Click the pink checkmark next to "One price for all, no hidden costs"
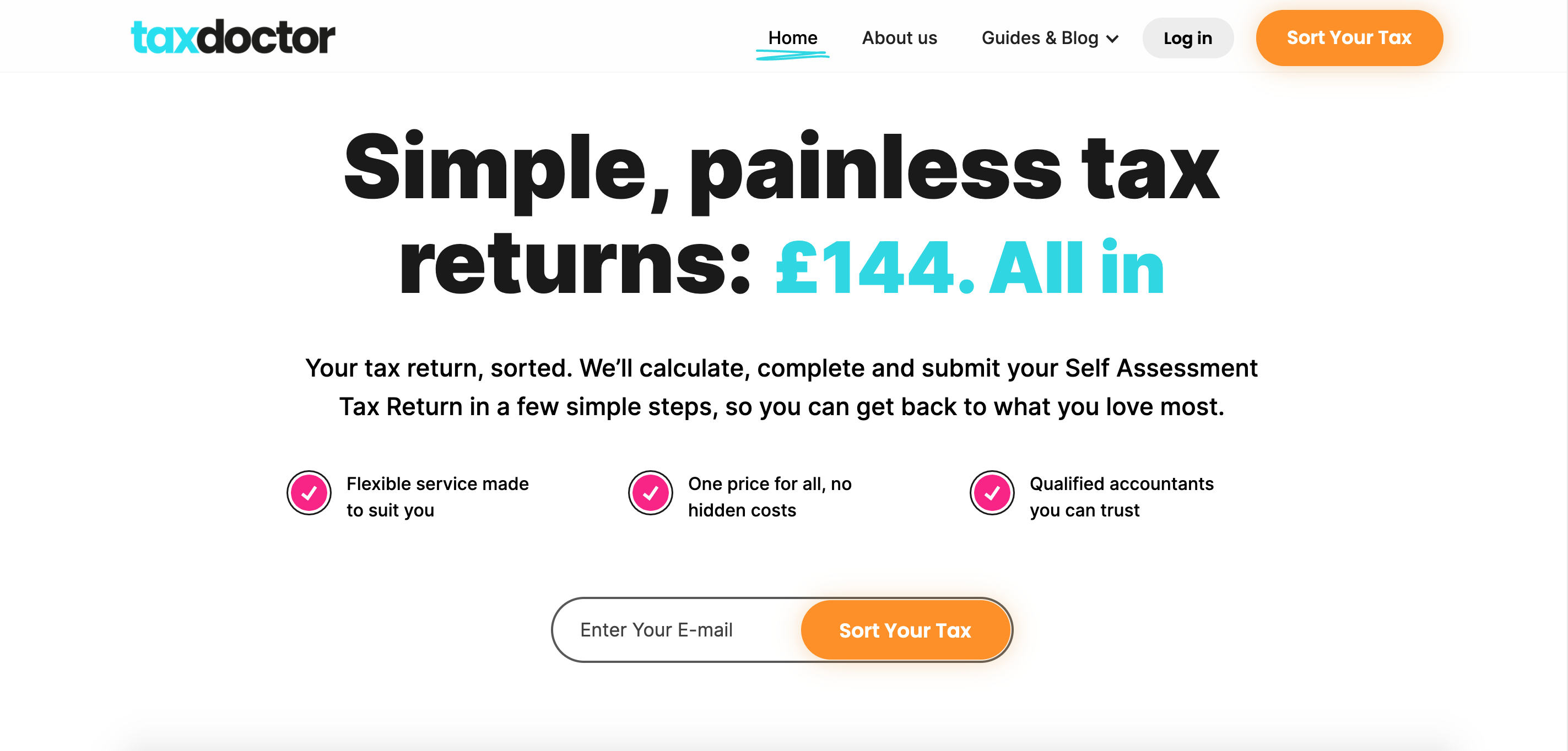 click(651, 493)
